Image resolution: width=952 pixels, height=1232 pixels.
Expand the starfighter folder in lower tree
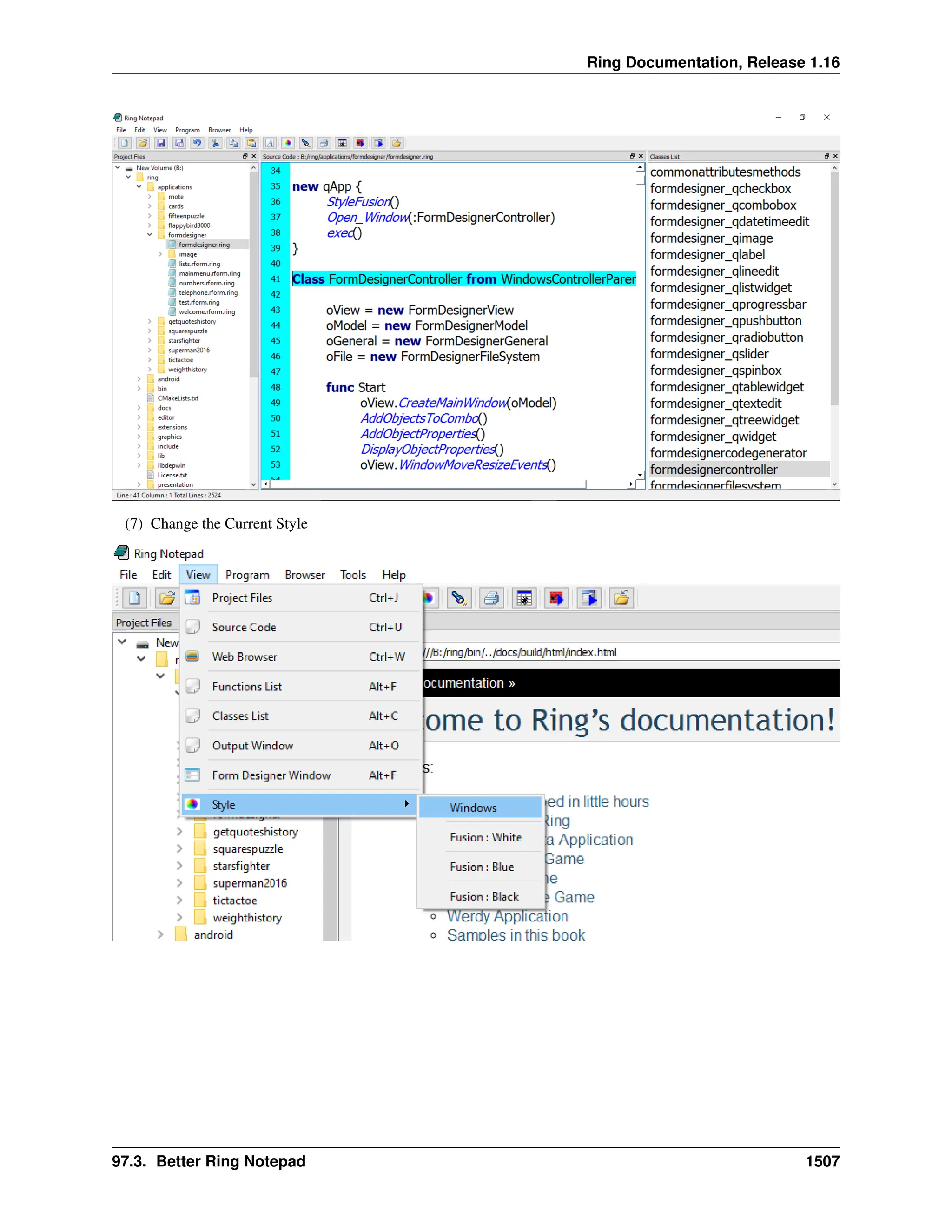[179, 866]
